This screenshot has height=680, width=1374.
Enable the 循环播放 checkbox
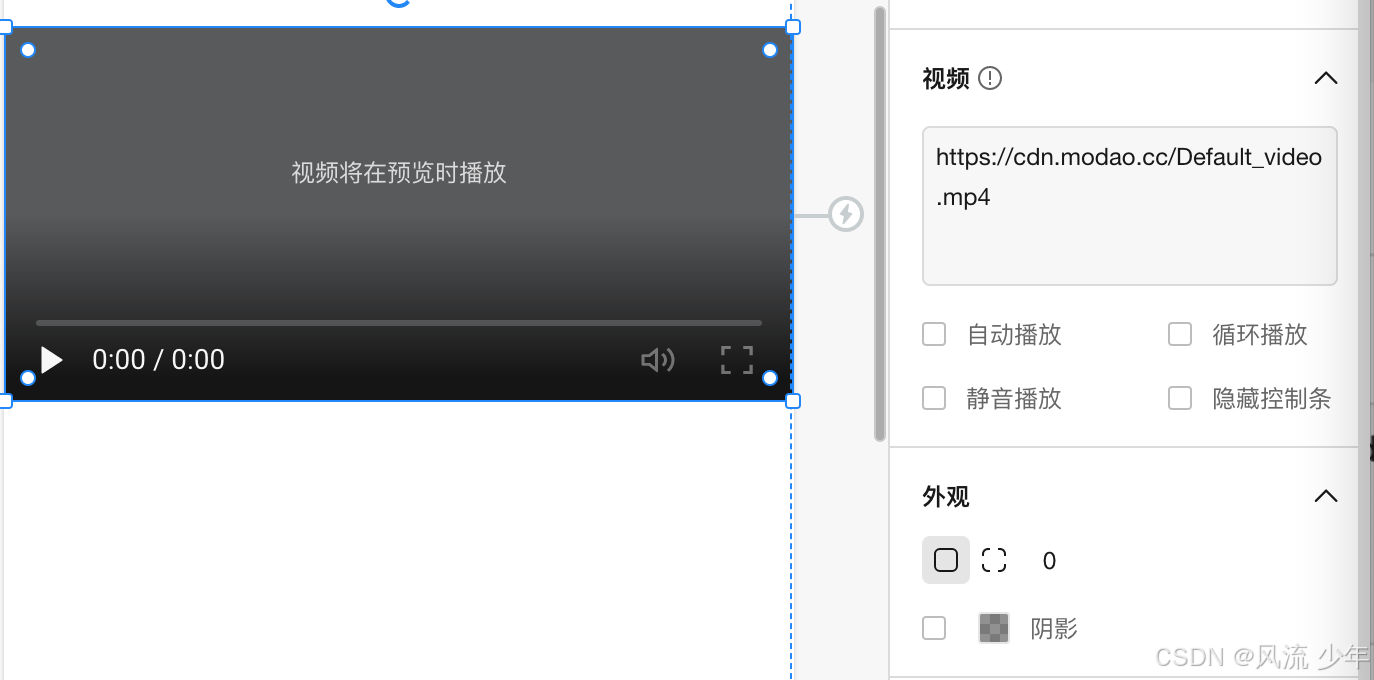pyautogui.click(x=1180, y=334)
